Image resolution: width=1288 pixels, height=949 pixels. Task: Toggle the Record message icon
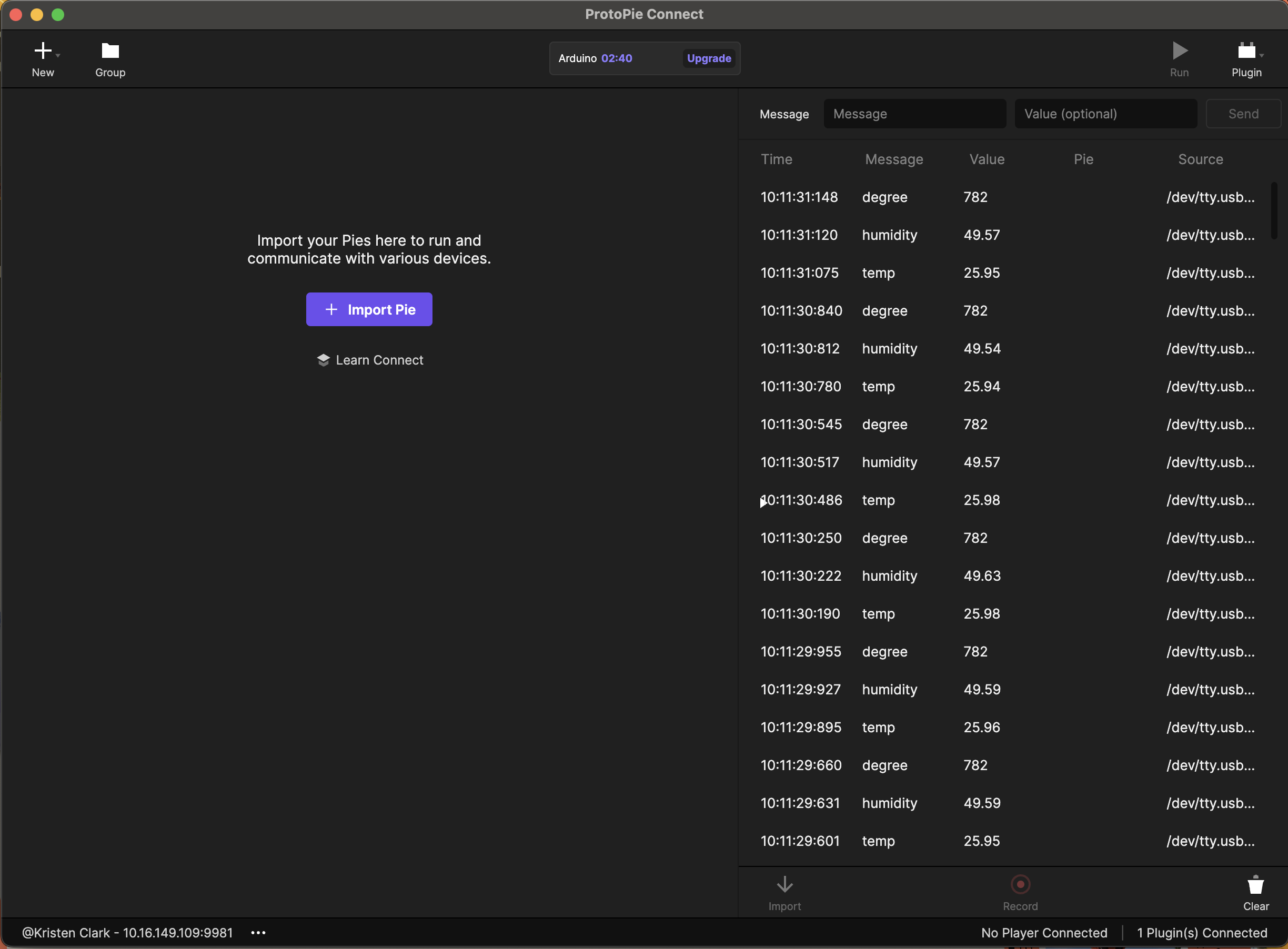click(1020, 884)
